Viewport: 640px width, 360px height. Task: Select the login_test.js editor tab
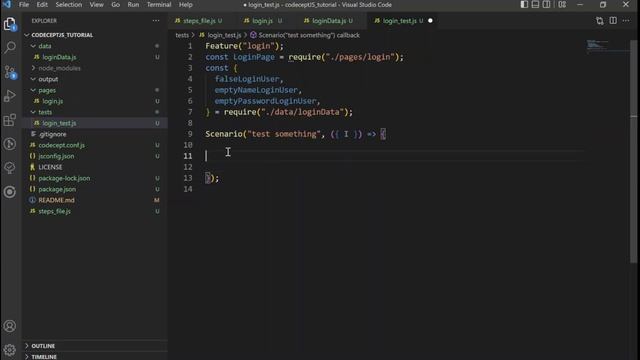point(399,21)
